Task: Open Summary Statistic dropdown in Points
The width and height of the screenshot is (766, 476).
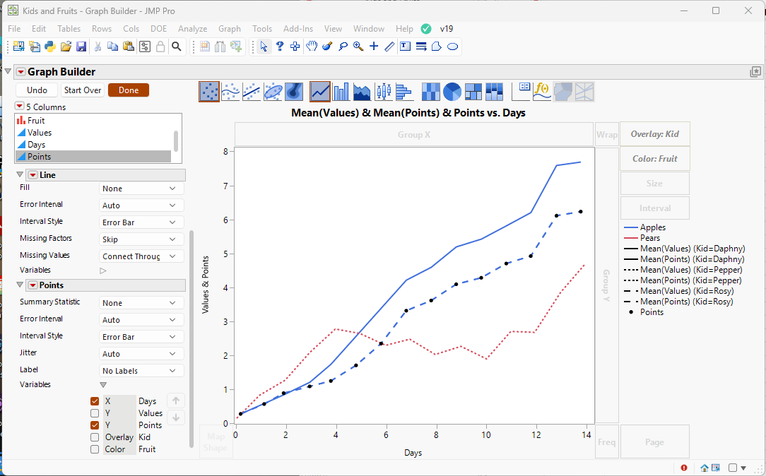Action: pos(141,303)
